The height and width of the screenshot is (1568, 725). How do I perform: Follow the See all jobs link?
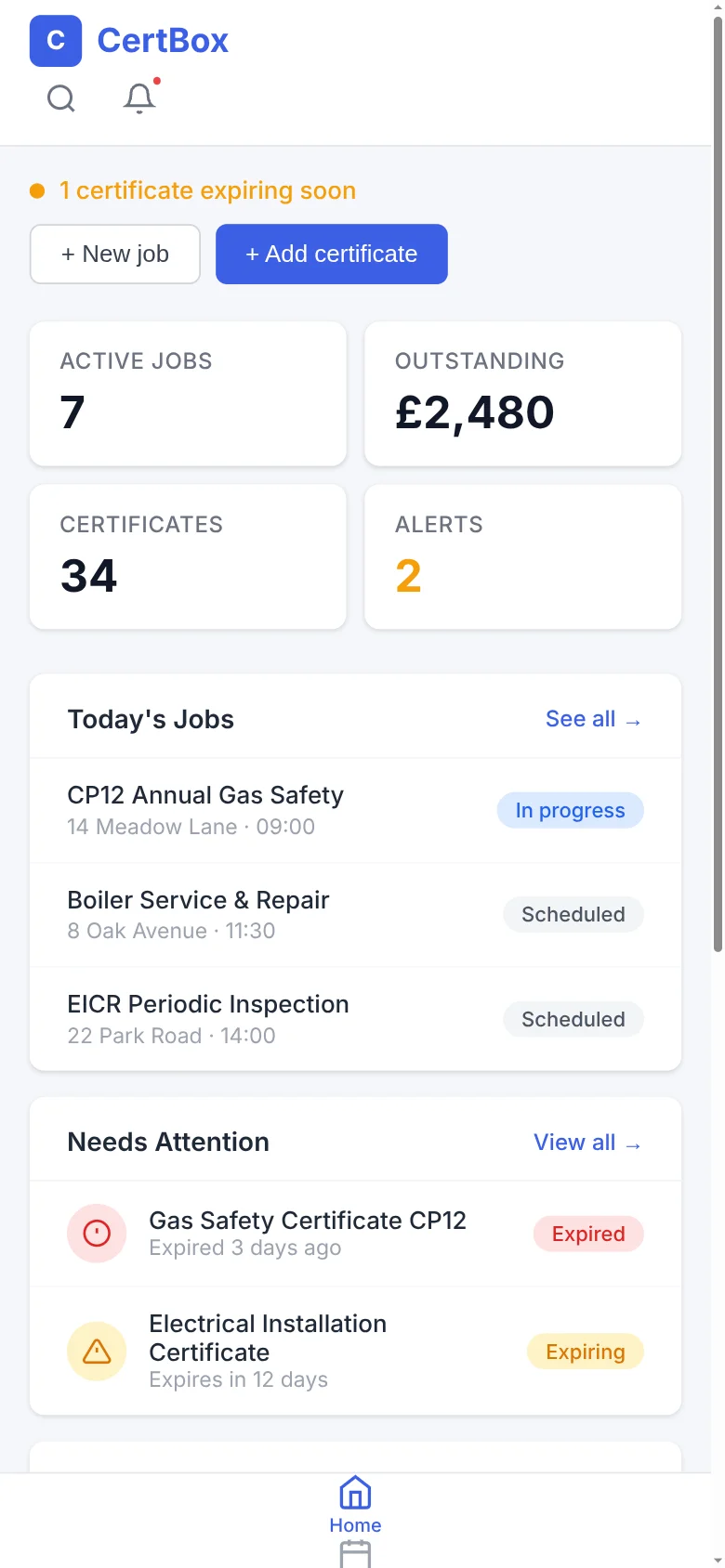pyautogui.click(x=593, y=719)
